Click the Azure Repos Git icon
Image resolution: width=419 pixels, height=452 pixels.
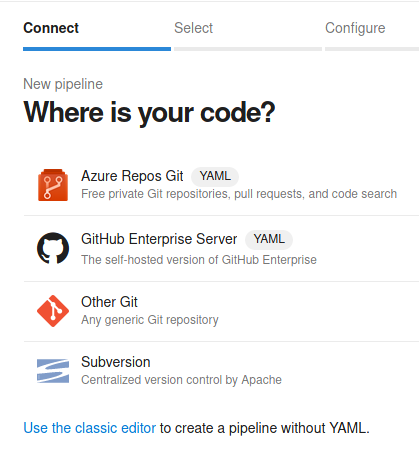(53, 185)
